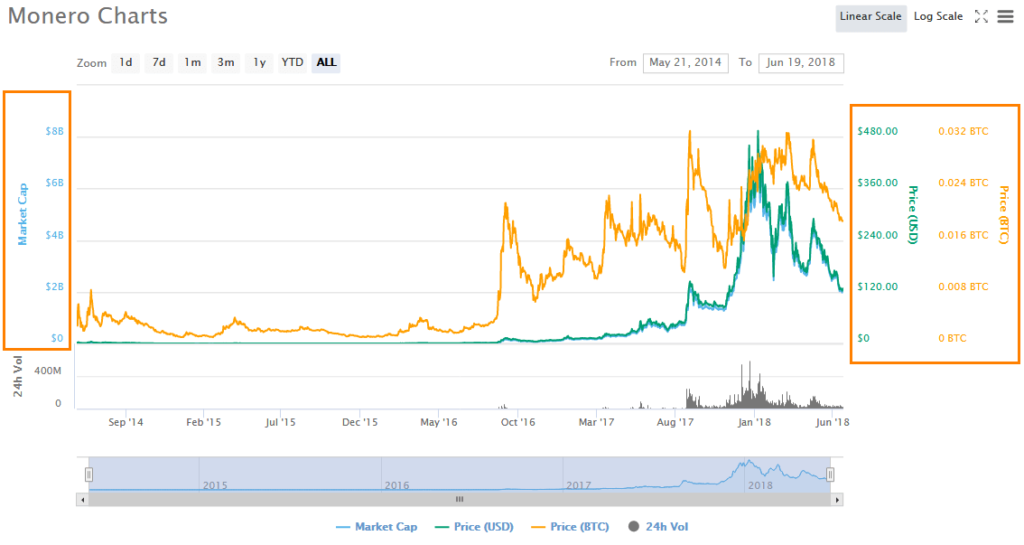
Task: Edit the From date field
Action: pos(685,63)
